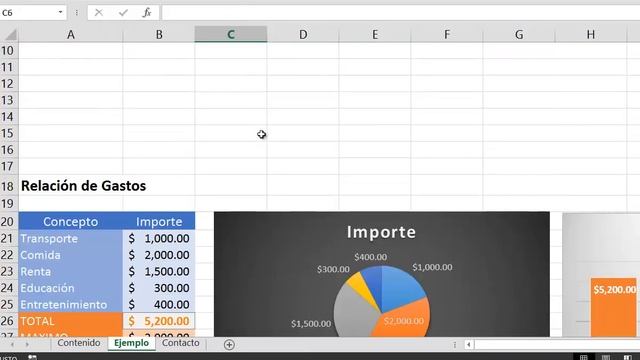Select the orange 'TOTAL' cell
This screenshot has height=360, width=640.
71,321
